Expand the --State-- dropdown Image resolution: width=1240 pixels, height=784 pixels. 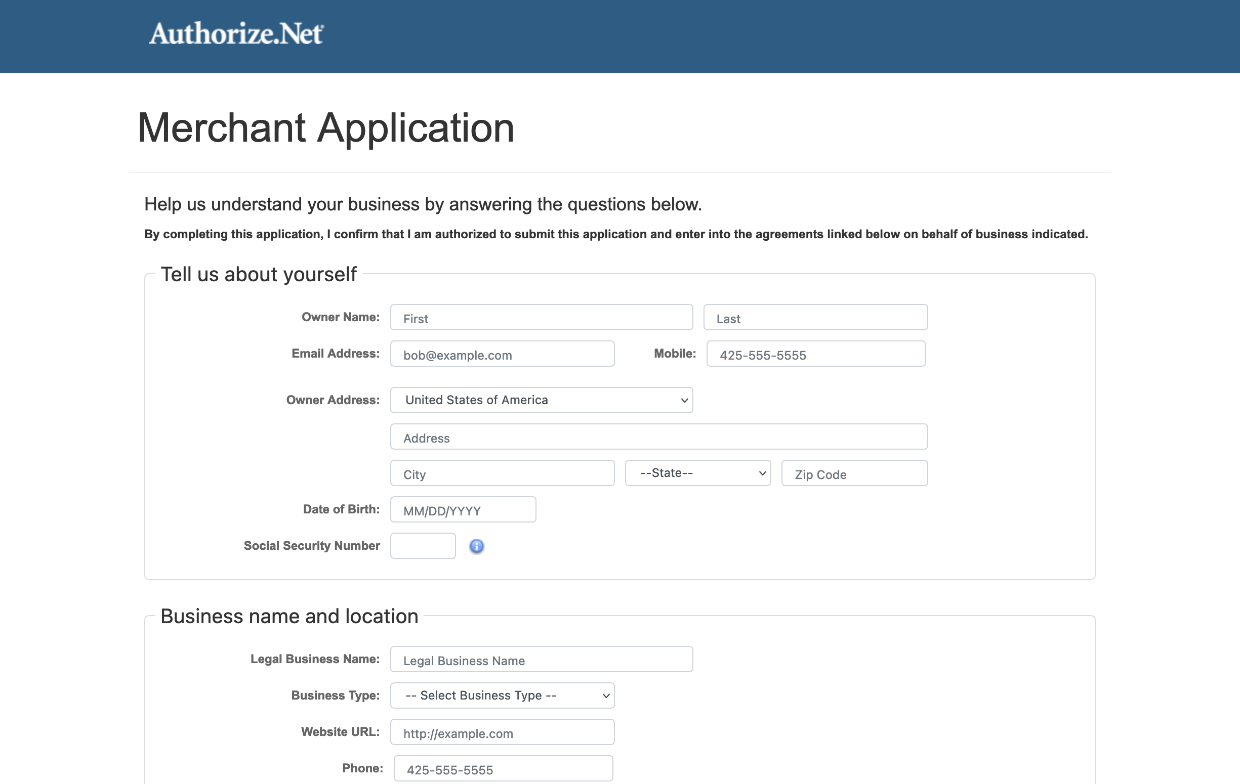(x=697, y=472)
